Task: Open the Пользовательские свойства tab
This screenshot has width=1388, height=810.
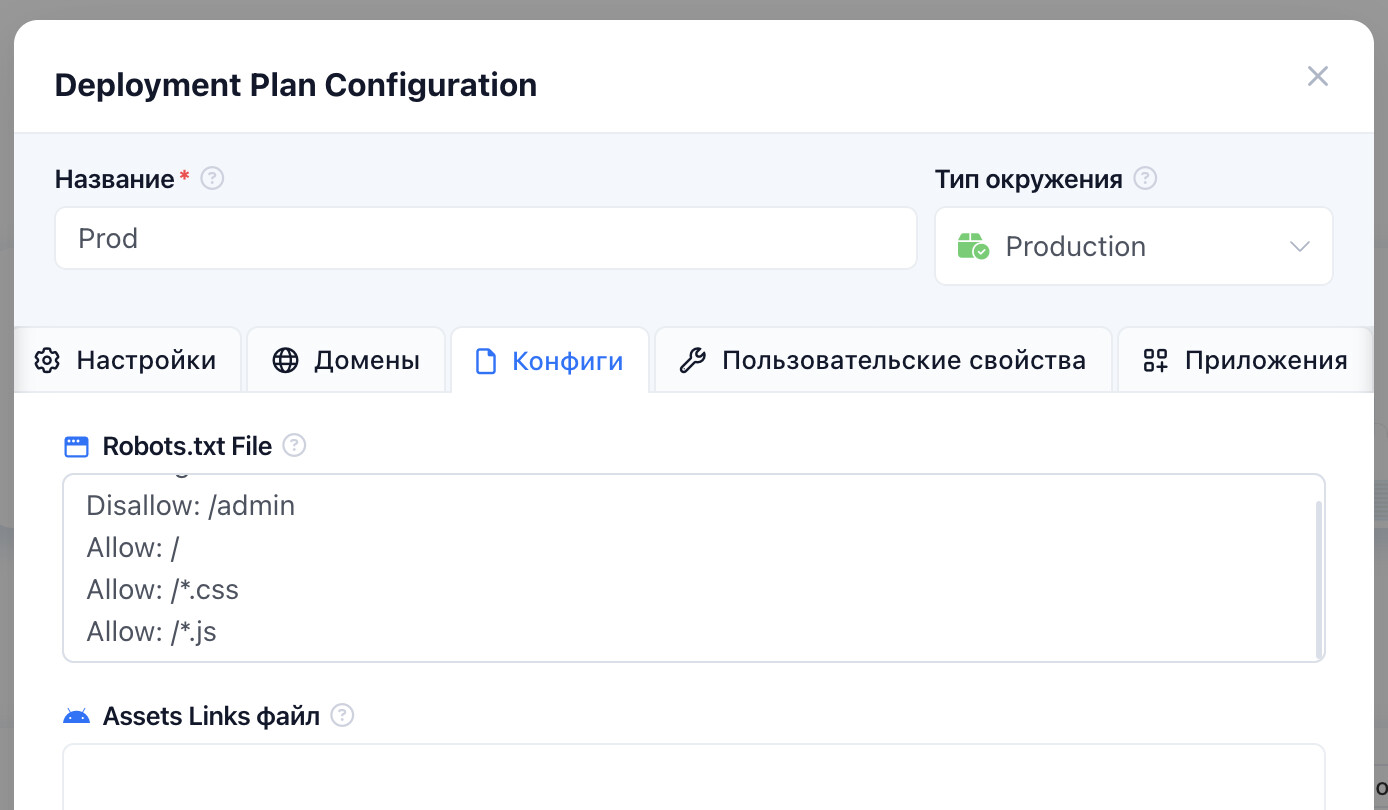Action: pos(883,360)
